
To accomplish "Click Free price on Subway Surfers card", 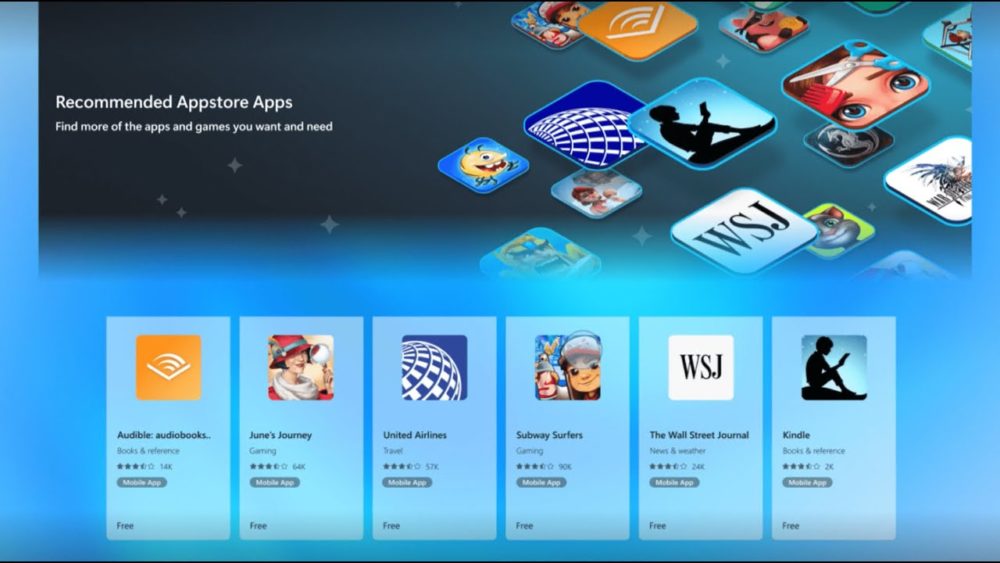I will point(524,526).
